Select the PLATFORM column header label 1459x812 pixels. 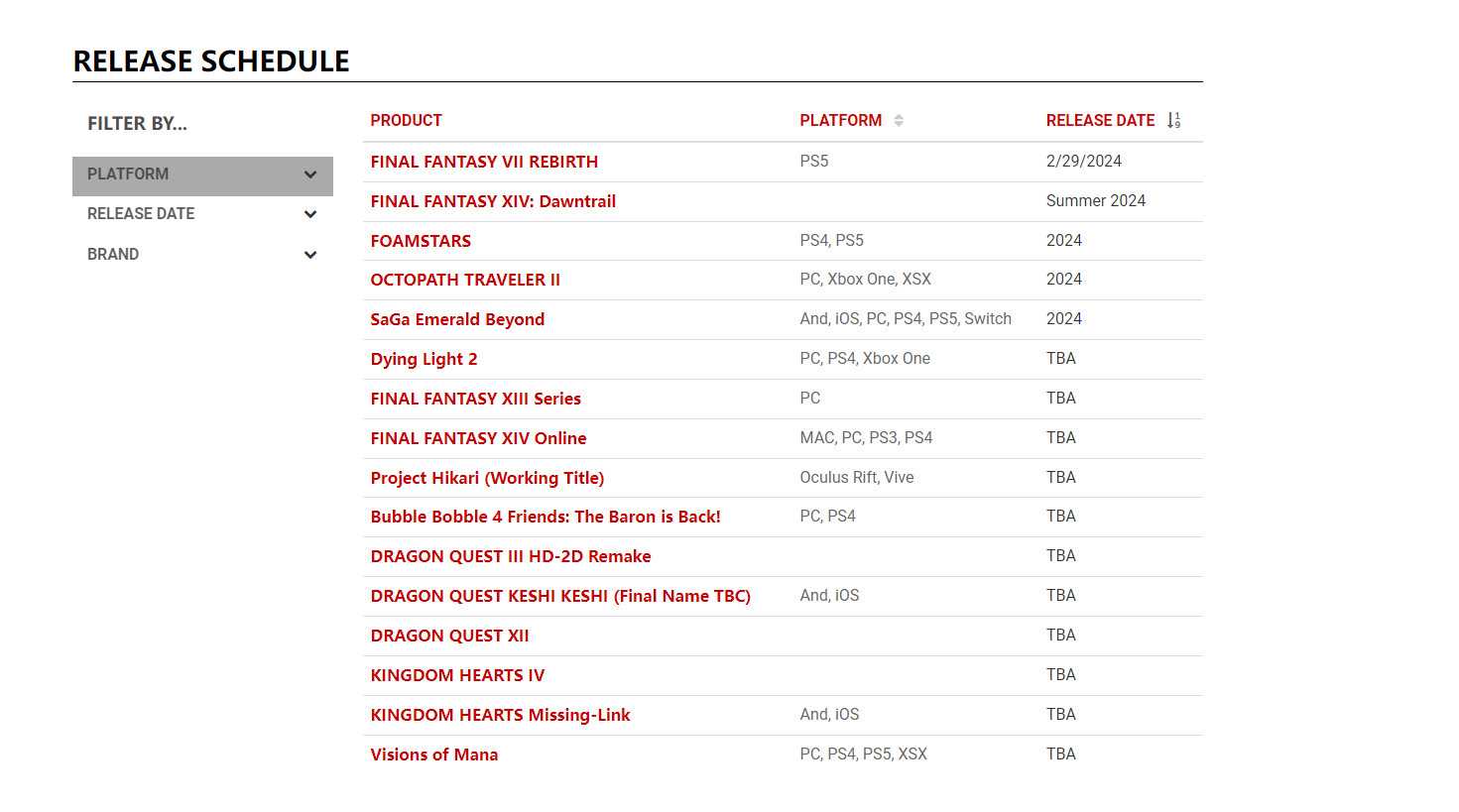(x=840, y=121)
